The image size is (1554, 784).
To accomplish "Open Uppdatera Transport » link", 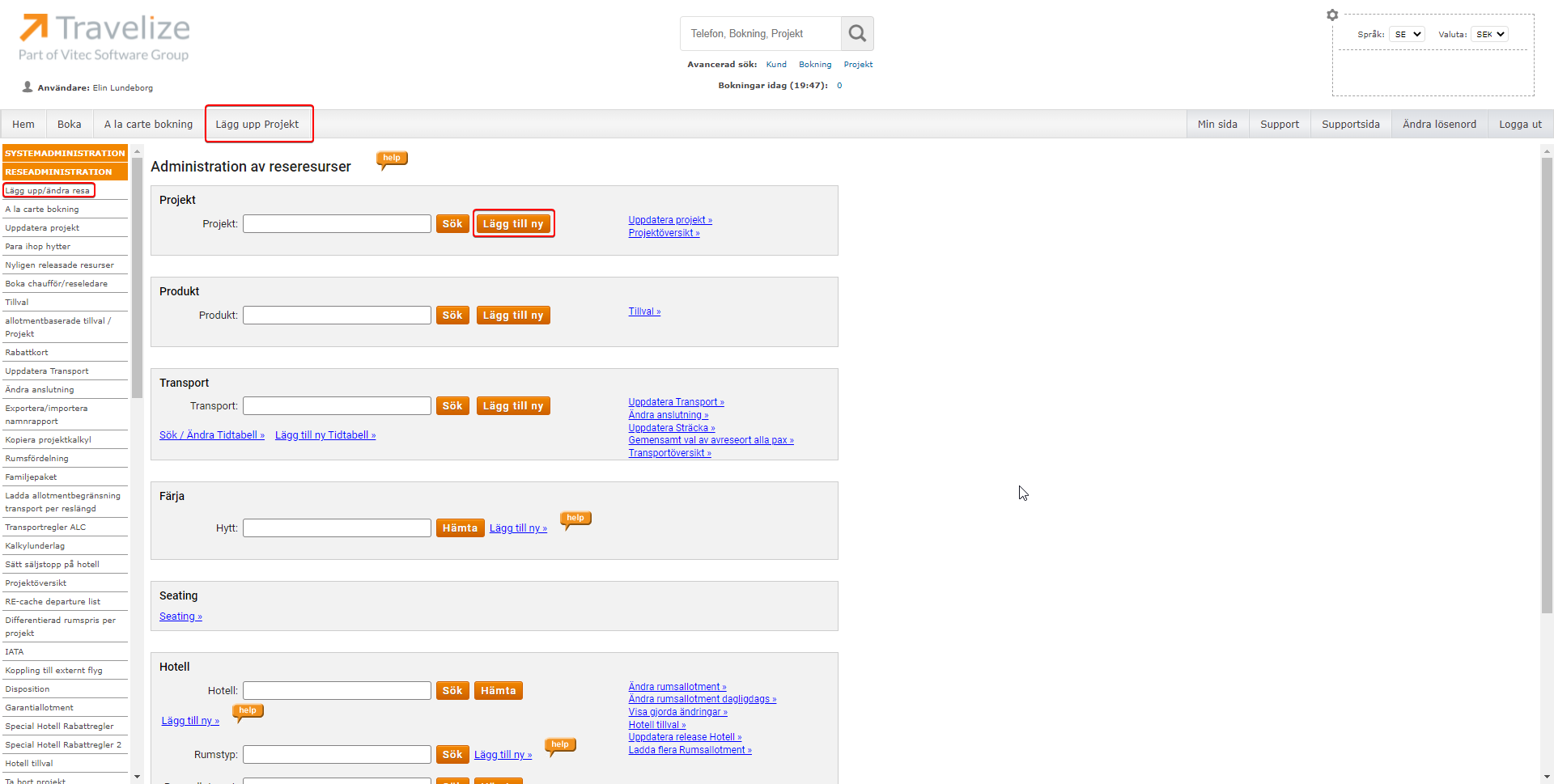I will tap(676, 402).
